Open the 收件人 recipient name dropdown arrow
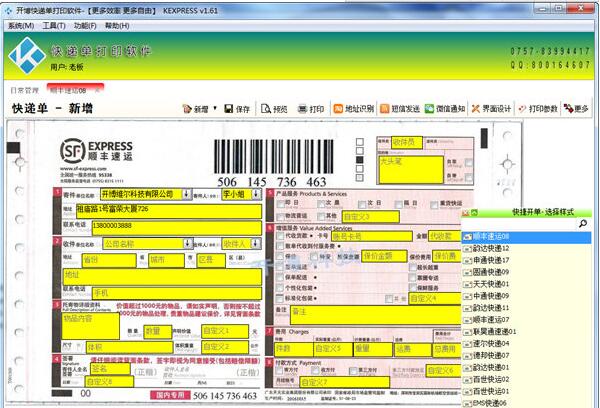 [256, 243]
